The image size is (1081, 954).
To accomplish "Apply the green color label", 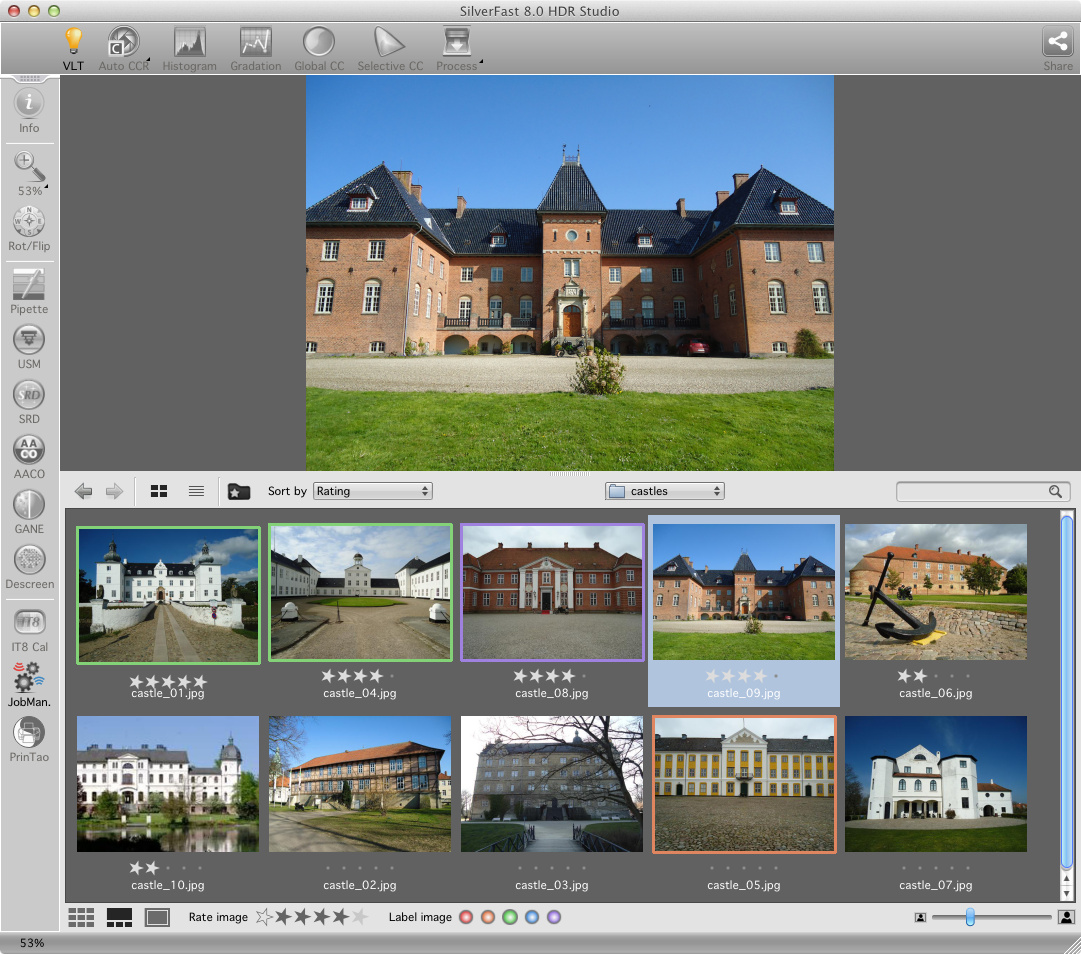I will coord(510,917).
